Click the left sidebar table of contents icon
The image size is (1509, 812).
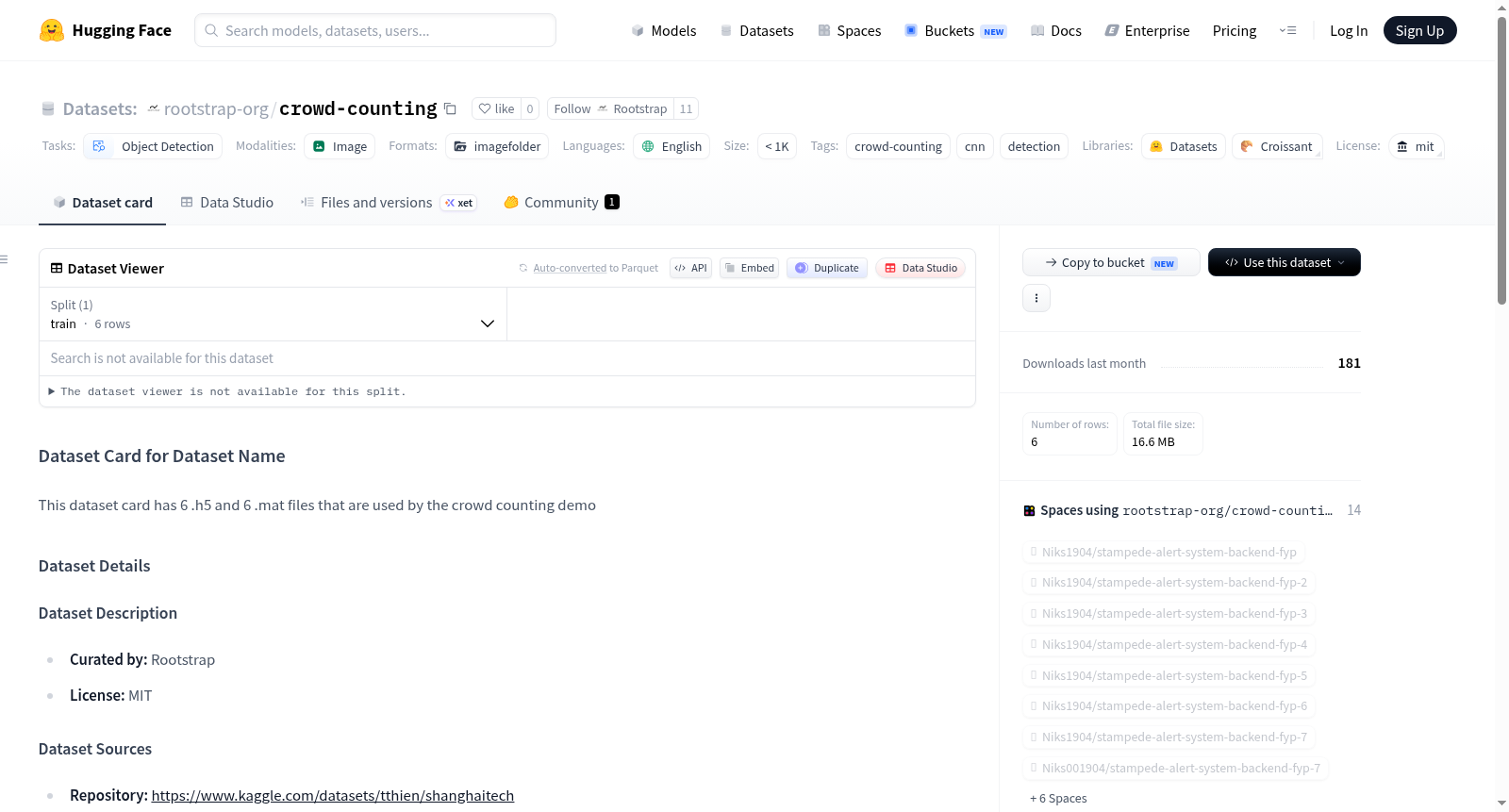tap(5, 259)
